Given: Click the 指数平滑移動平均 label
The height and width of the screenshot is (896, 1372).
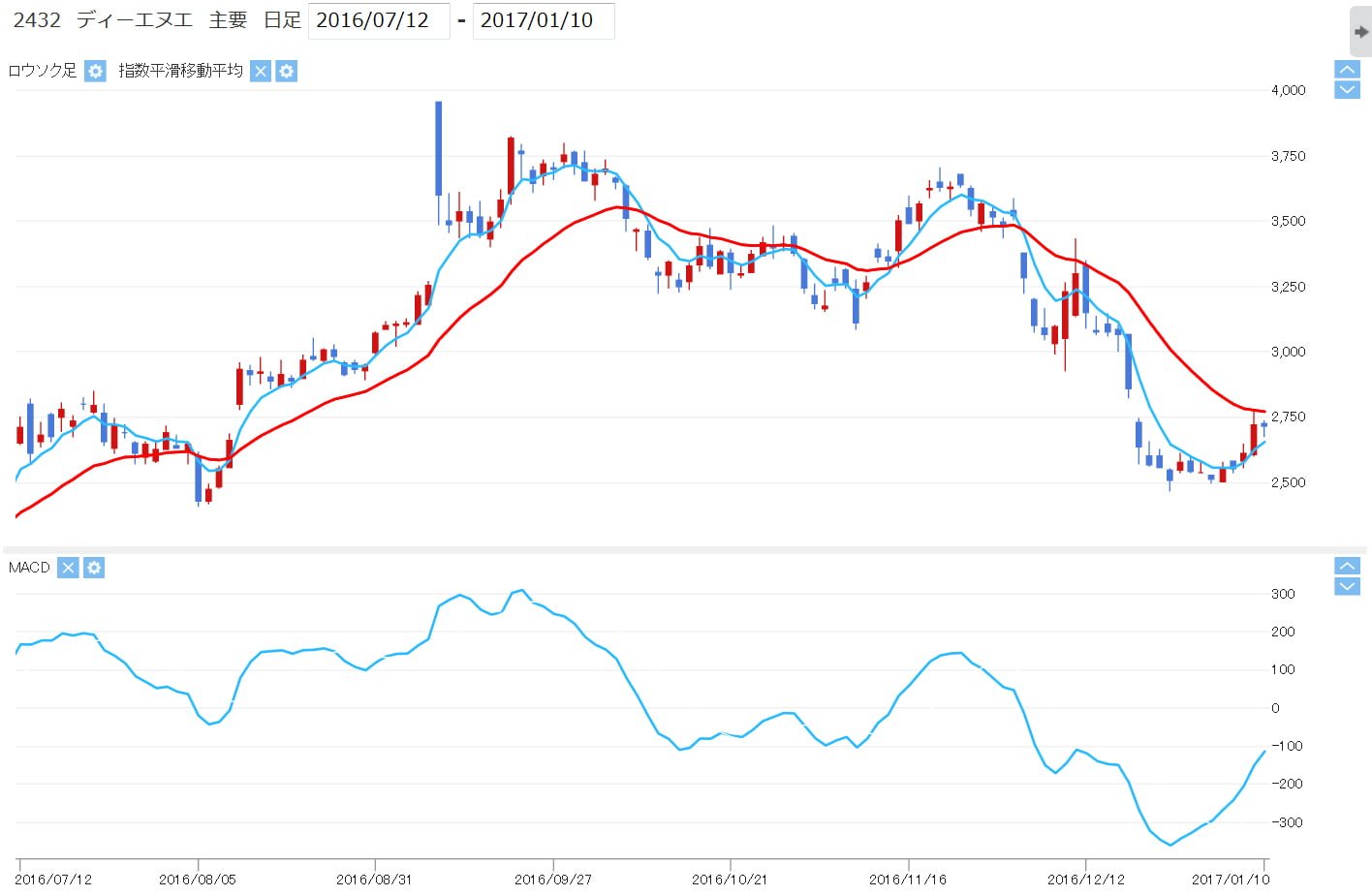Looking at the screenshot, I should click(x=181, y=71).
